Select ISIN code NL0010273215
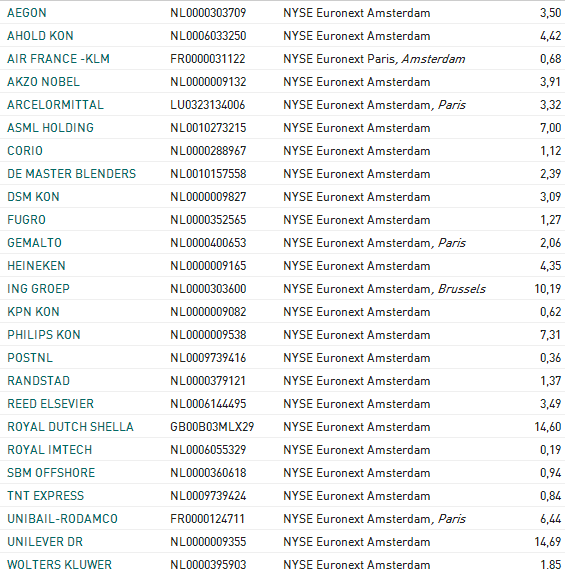 (x=208, y=128)
